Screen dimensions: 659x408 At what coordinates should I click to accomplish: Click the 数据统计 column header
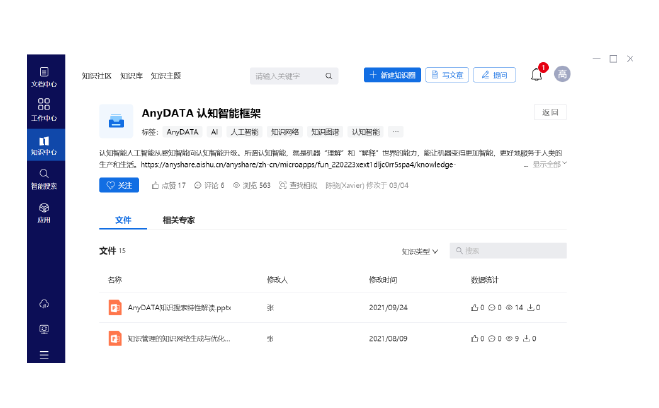[484, 279]
